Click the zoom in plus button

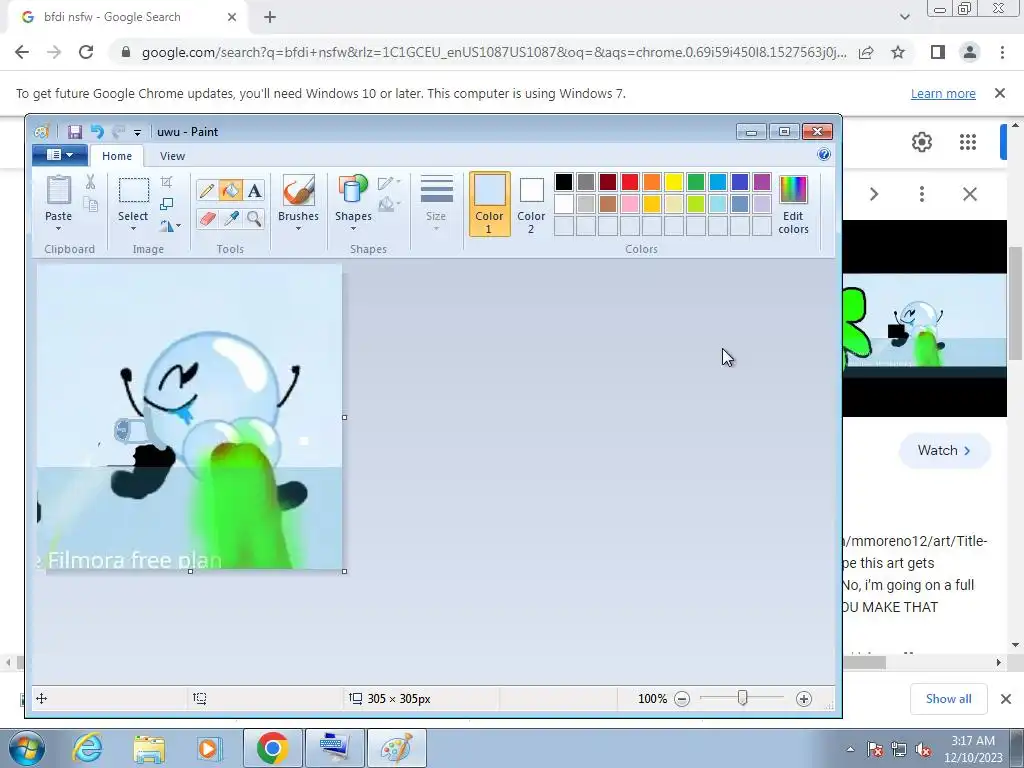[804, 699]
